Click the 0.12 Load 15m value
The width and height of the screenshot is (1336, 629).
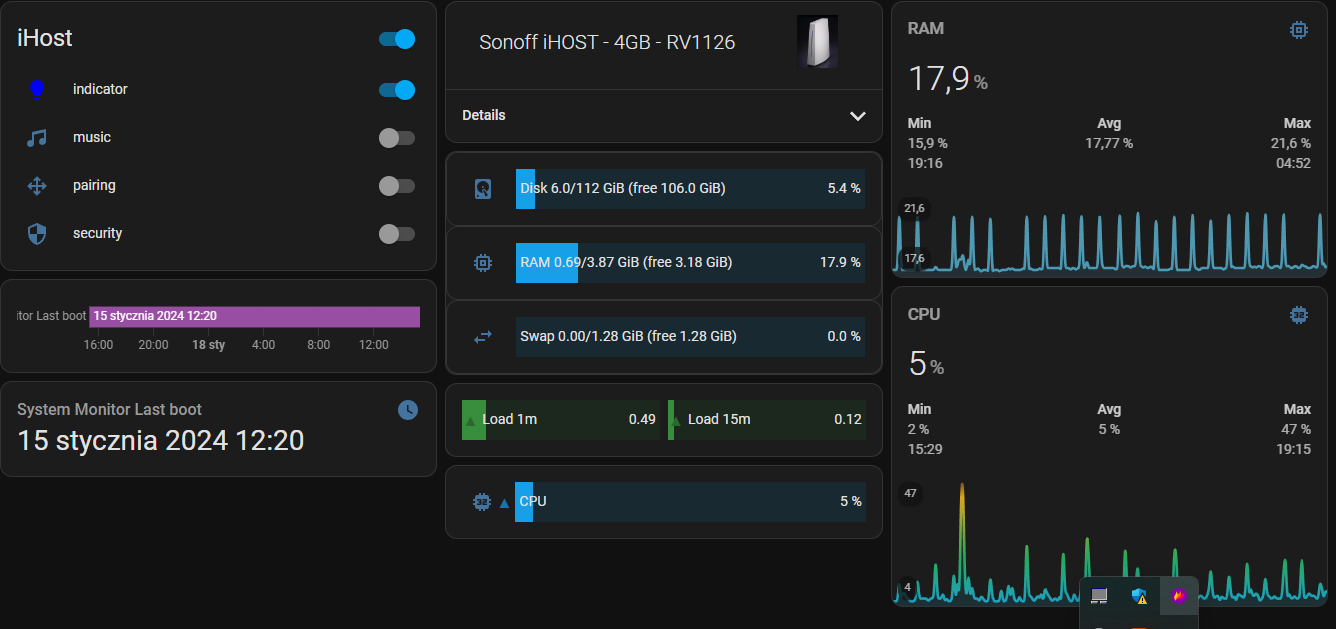848,420
